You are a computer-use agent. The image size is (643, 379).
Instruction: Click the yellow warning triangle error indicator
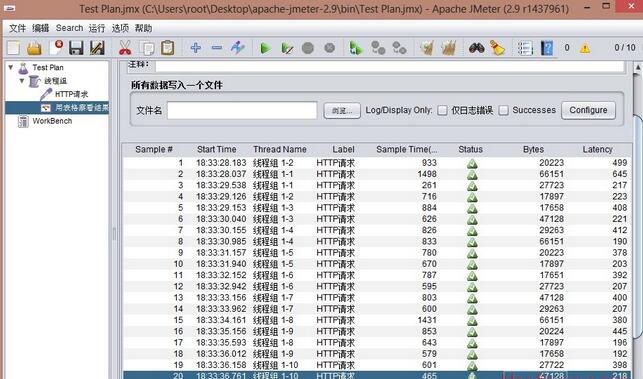tap(585, 48)
